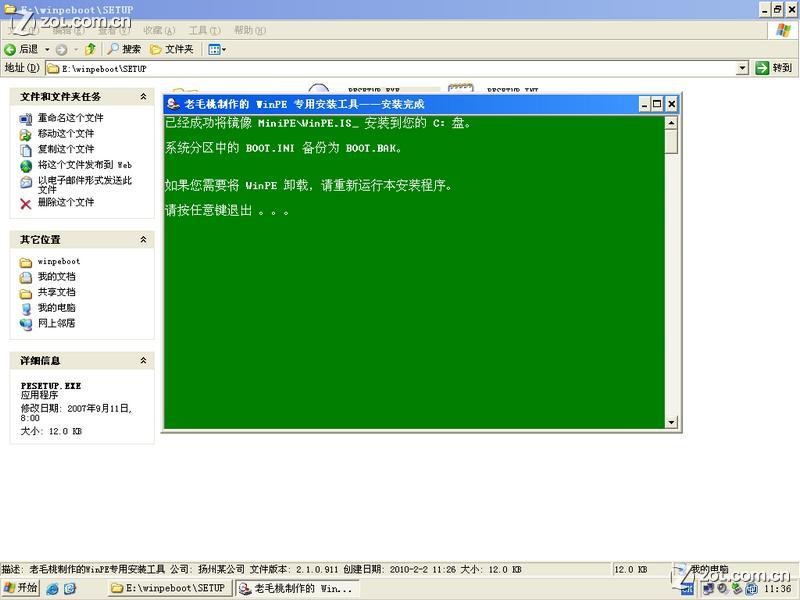The height and width of the screenshot is (600, 800).
Task: Click 重命名这个文件 task link
Action: point(70,118)
